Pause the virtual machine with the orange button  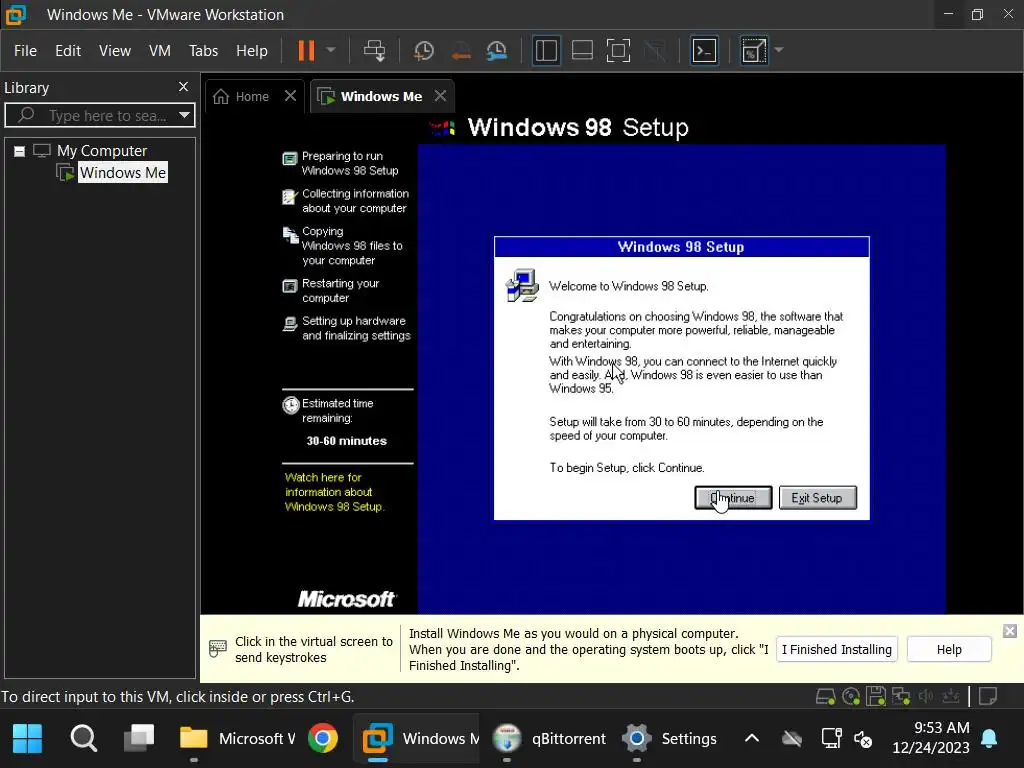click(306, 50)
